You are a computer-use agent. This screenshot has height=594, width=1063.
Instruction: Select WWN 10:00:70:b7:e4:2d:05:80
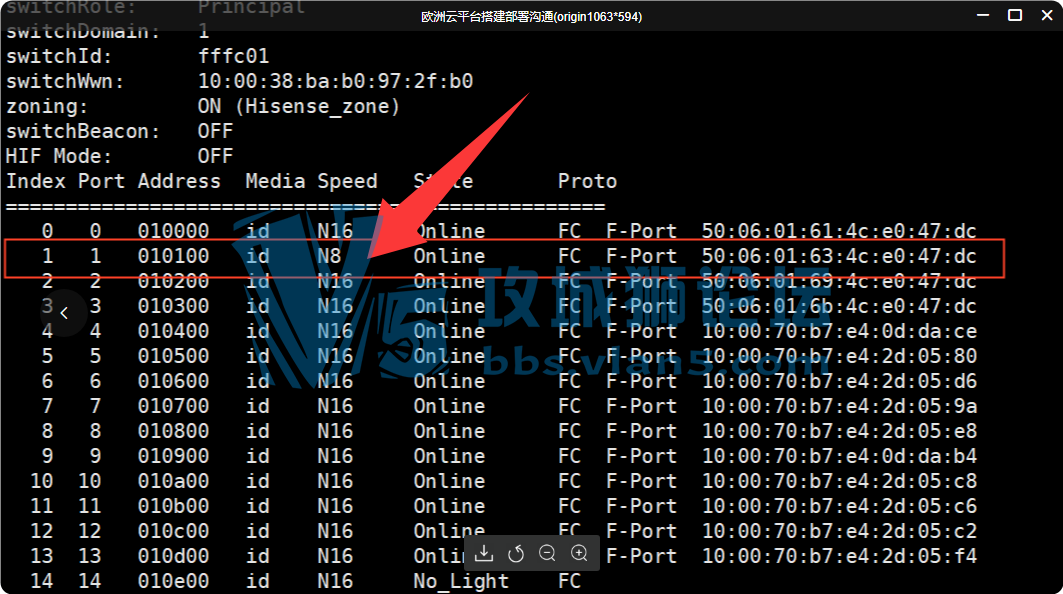[x=839, y=357]
